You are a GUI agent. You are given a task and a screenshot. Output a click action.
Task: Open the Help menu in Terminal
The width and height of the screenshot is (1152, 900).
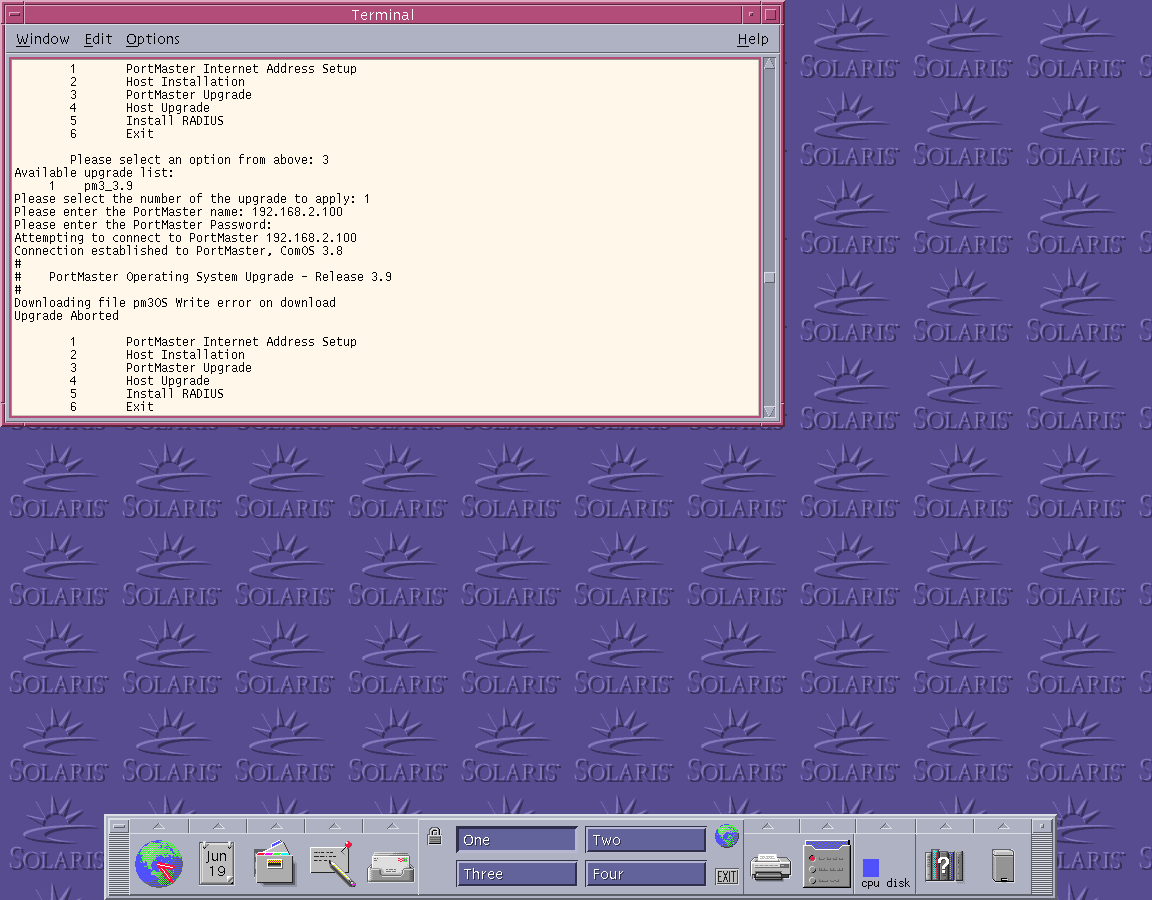coord(753,39)
